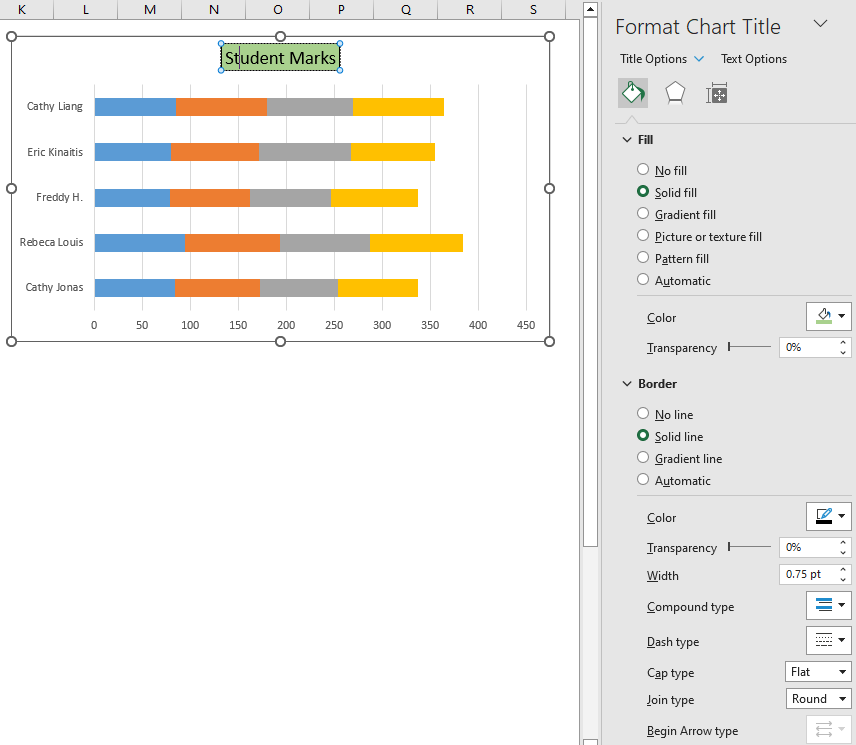Click Freddy H.'s gray bar segment

tap(290, 198)
